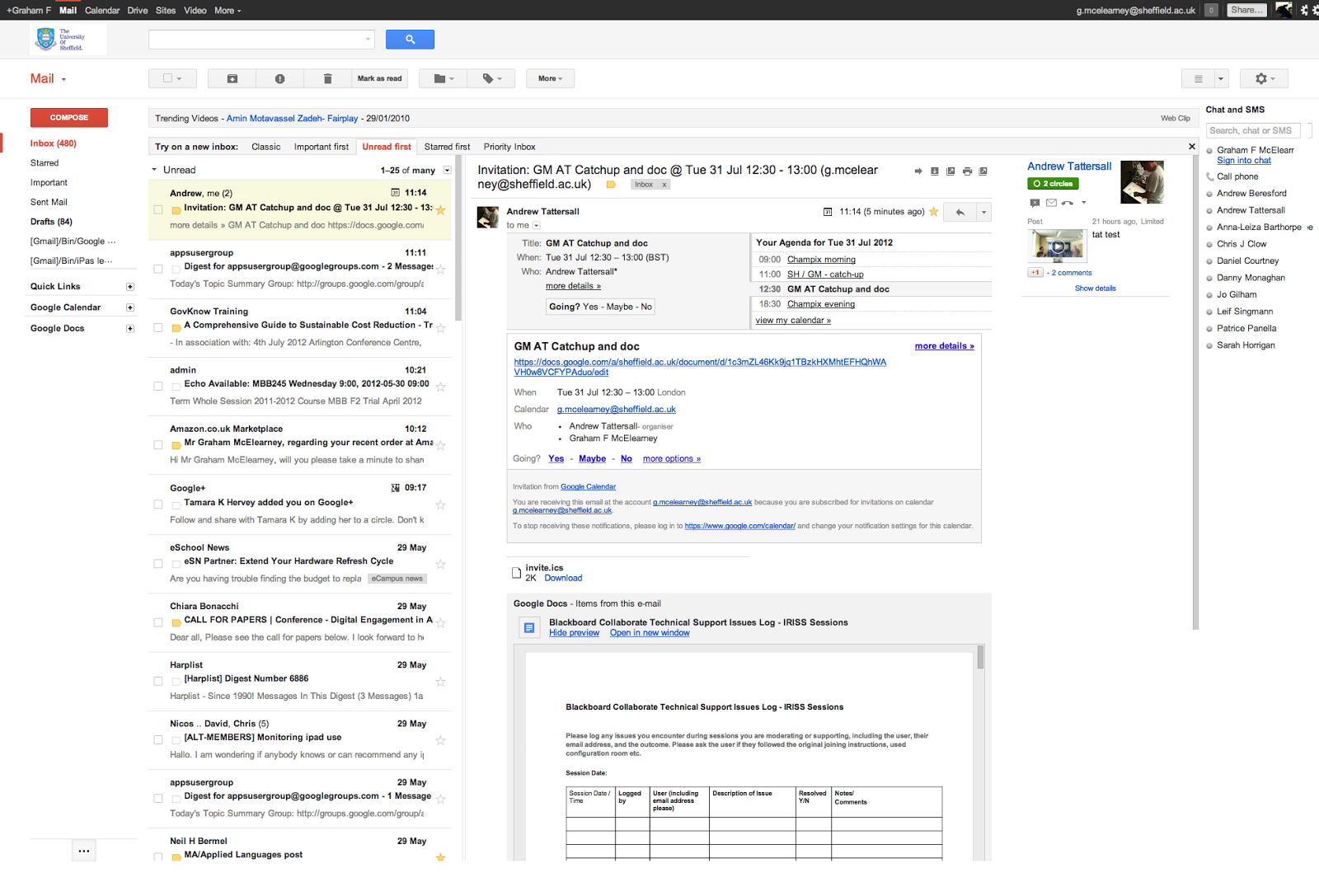Open the Mail dropdown menu
Viewport: 1319px width, 896px height.
pyautogui.click(x=49, y=79)
